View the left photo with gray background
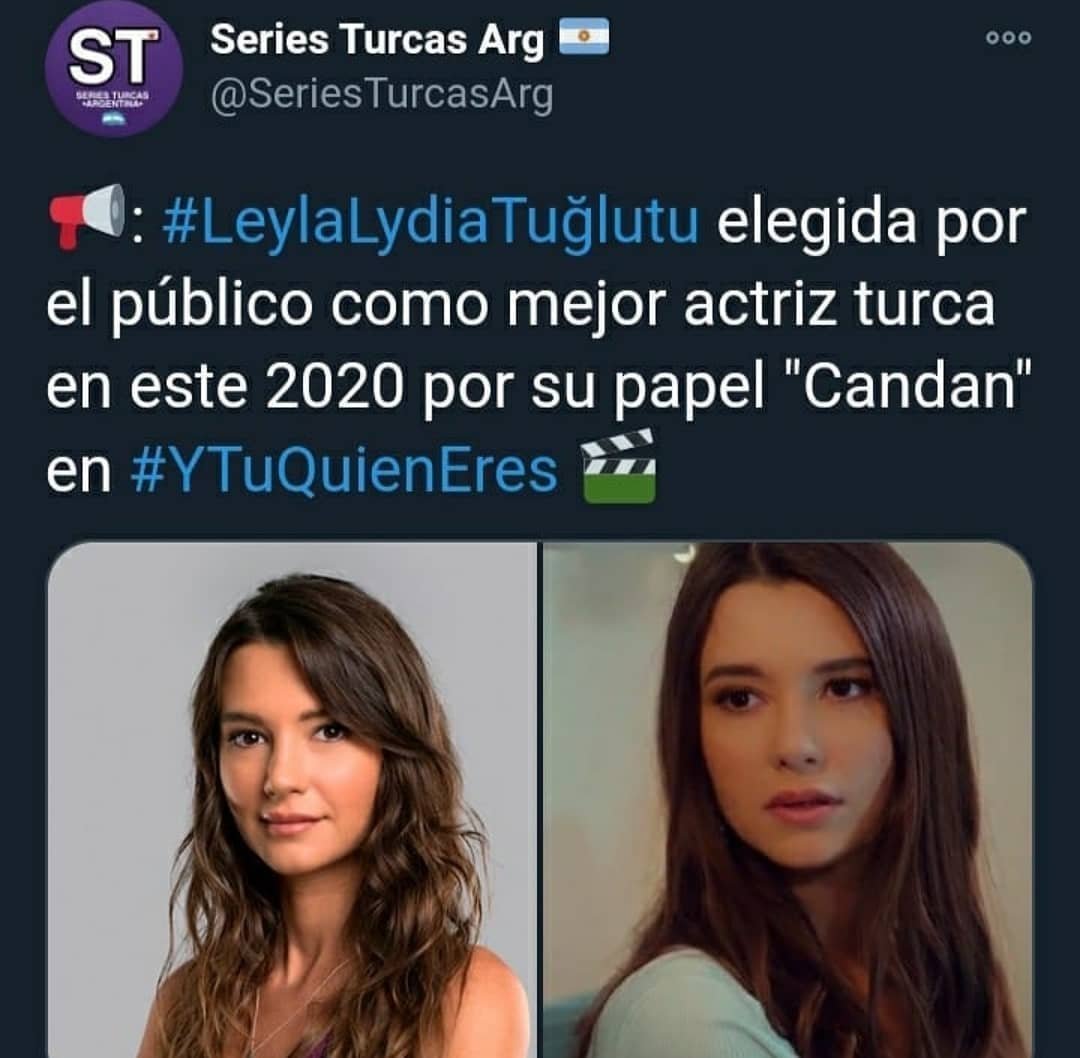1080x1058 pixels. [292, 800]
